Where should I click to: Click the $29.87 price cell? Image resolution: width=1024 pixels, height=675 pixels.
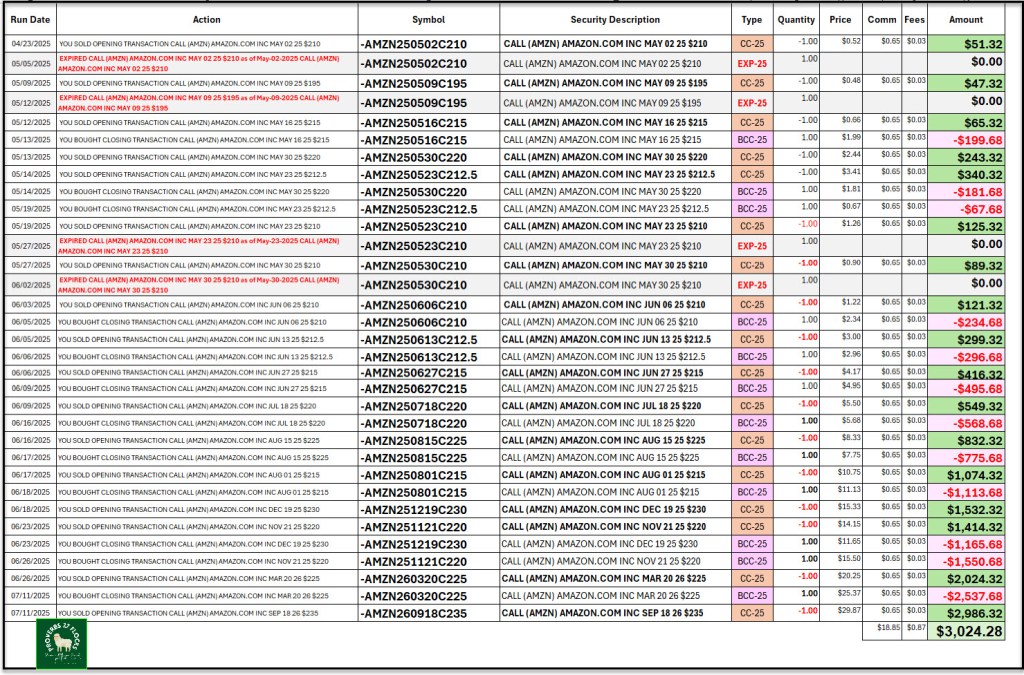[x=841, y=611]
